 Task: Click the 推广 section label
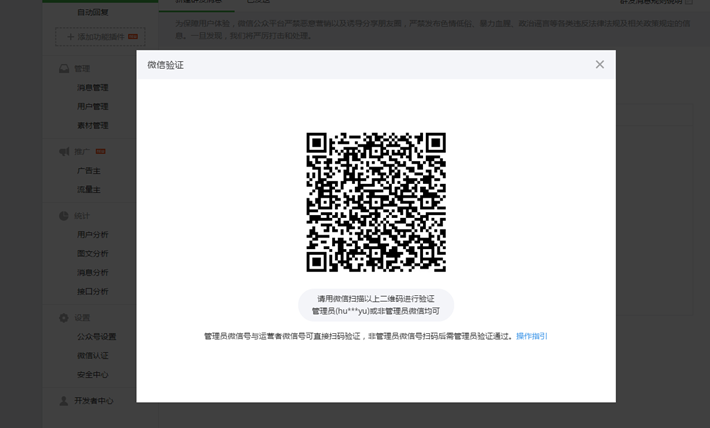tap(82, 152)
